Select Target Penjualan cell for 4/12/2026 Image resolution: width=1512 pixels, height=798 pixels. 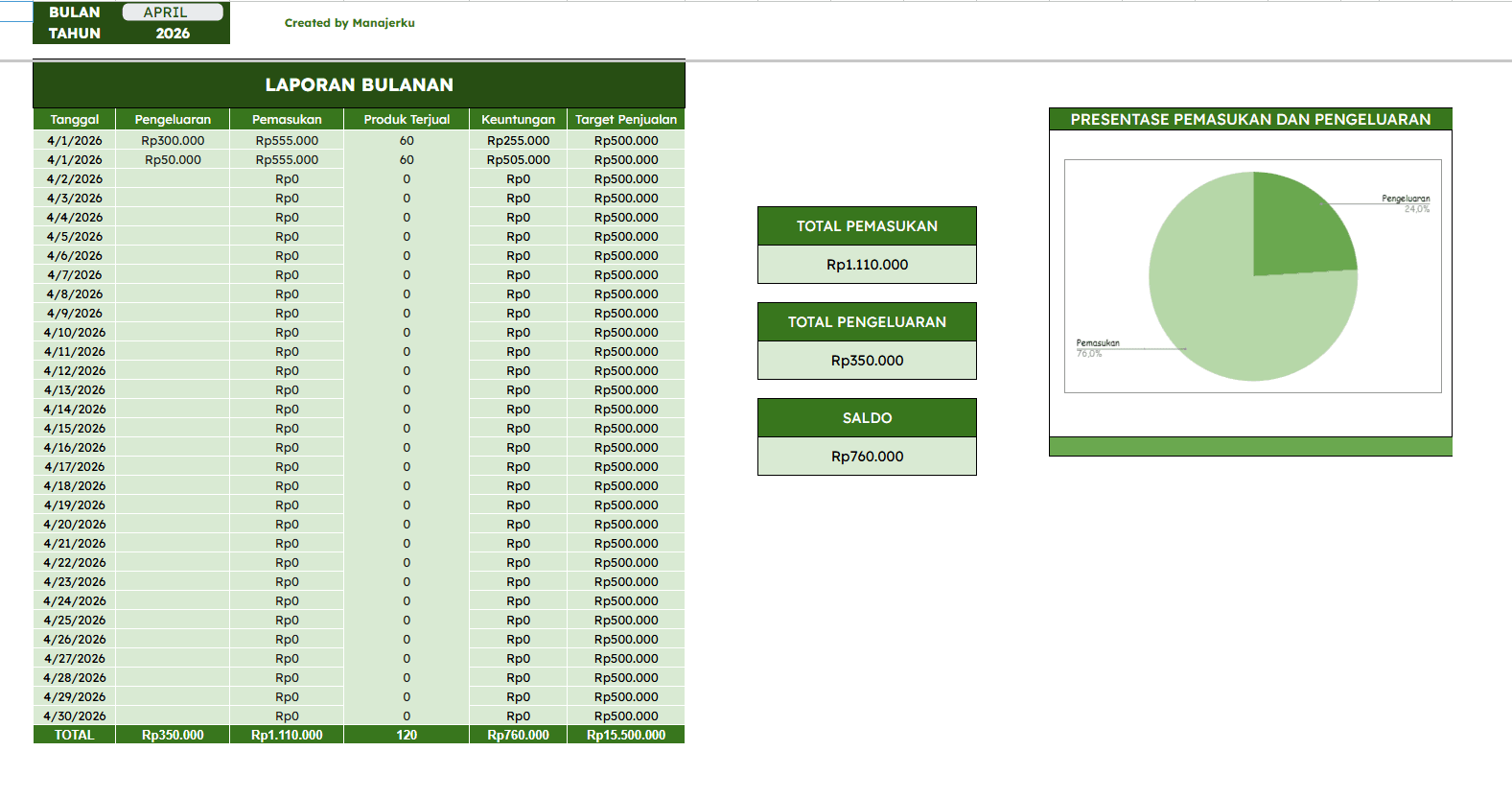[x=626, y=371]
